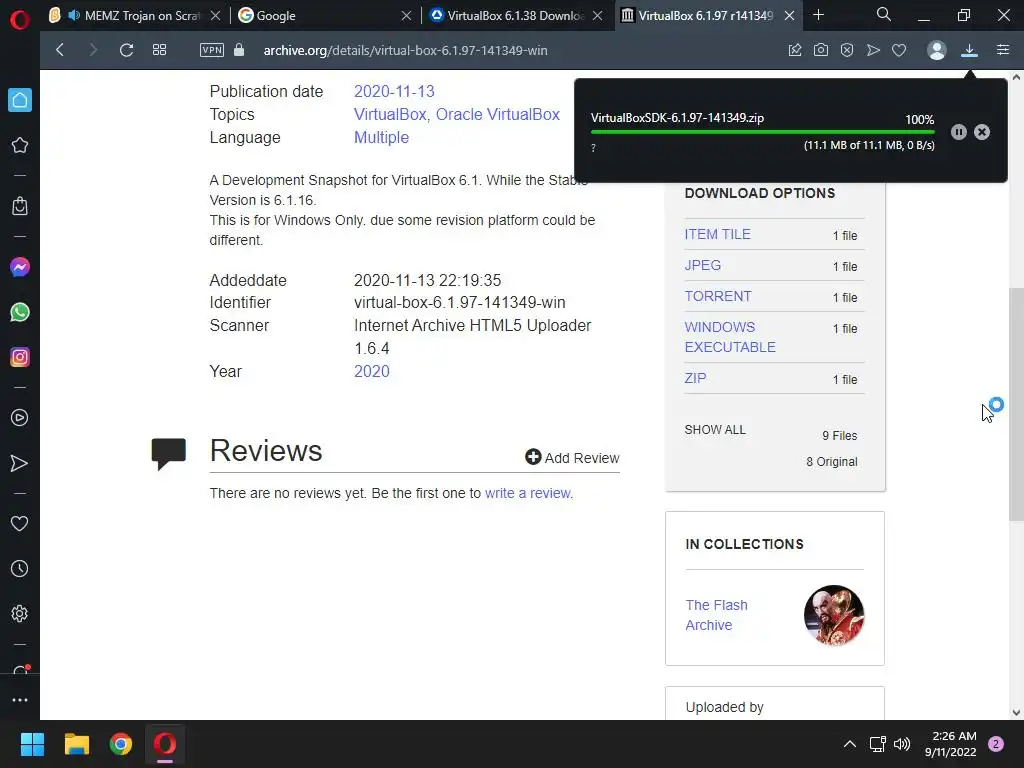The width and height of the screenshot is (1024, 768).
Task: Cancel the VirtualBoxSDK zip download
Action: point(982,132)
